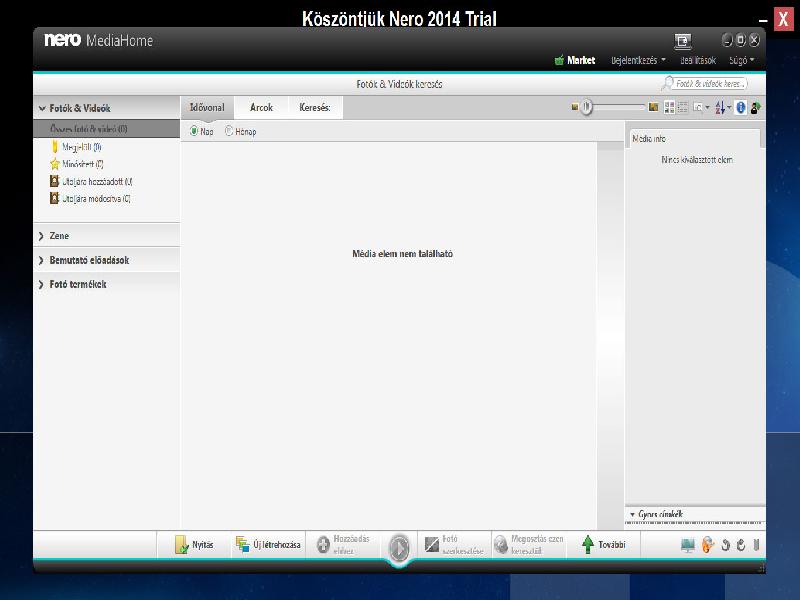This screenshot has width=800, height=600.
Task: Select Utoljára módosítva list item
Action: click(96, 198)
